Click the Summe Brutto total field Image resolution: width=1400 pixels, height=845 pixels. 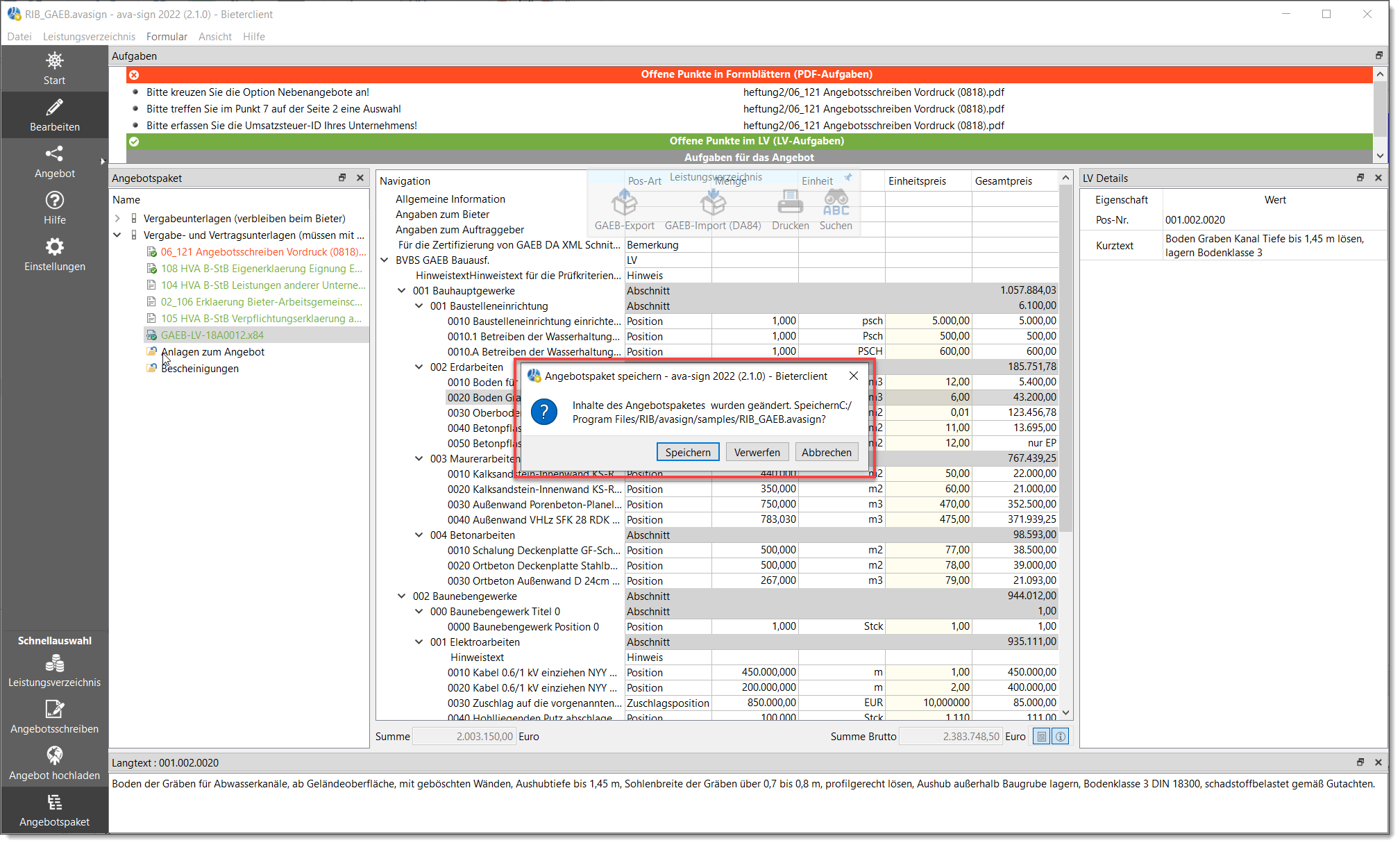tap(950, 737)
